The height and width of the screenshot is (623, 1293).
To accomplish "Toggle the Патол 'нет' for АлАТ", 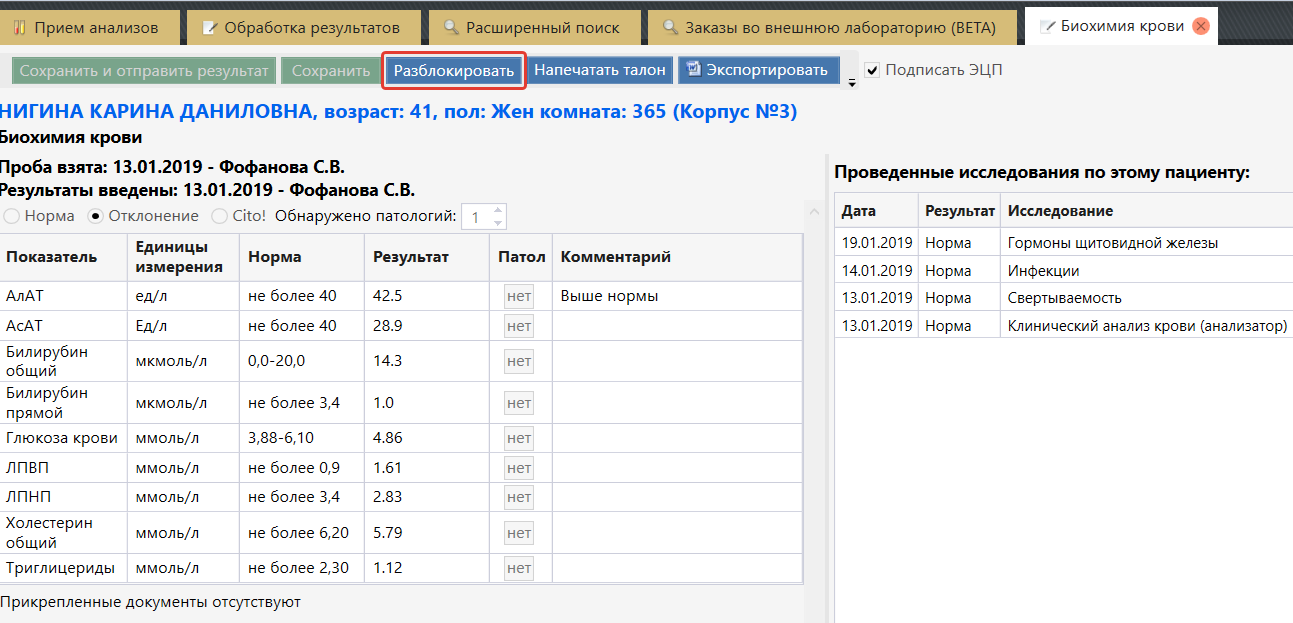I will coord(519,296).
